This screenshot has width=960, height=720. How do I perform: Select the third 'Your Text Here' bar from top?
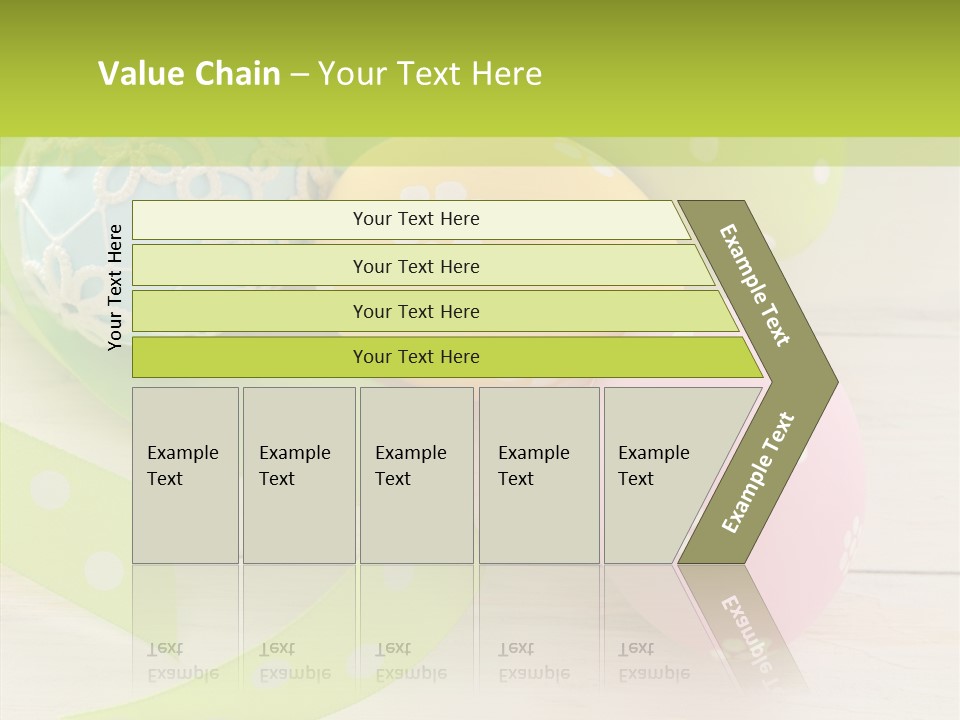click(x=416, y=311)
